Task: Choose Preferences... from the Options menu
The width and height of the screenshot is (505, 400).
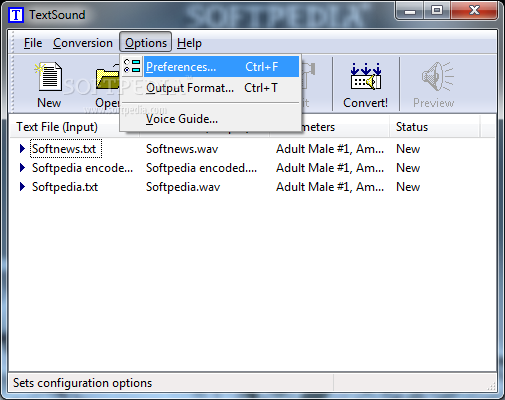Action: point(211,67)
